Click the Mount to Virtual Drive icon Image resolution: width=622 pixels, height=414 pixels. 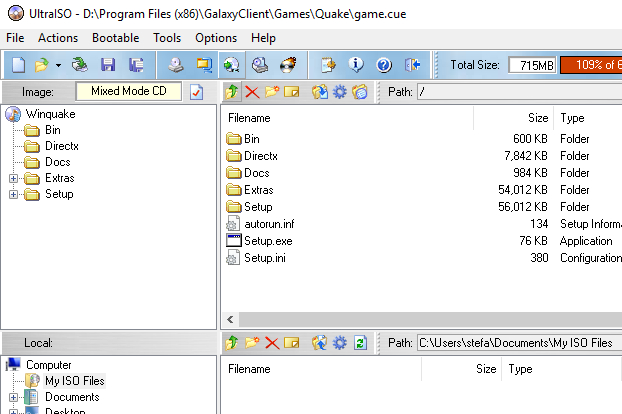click(x=260, y=65)
